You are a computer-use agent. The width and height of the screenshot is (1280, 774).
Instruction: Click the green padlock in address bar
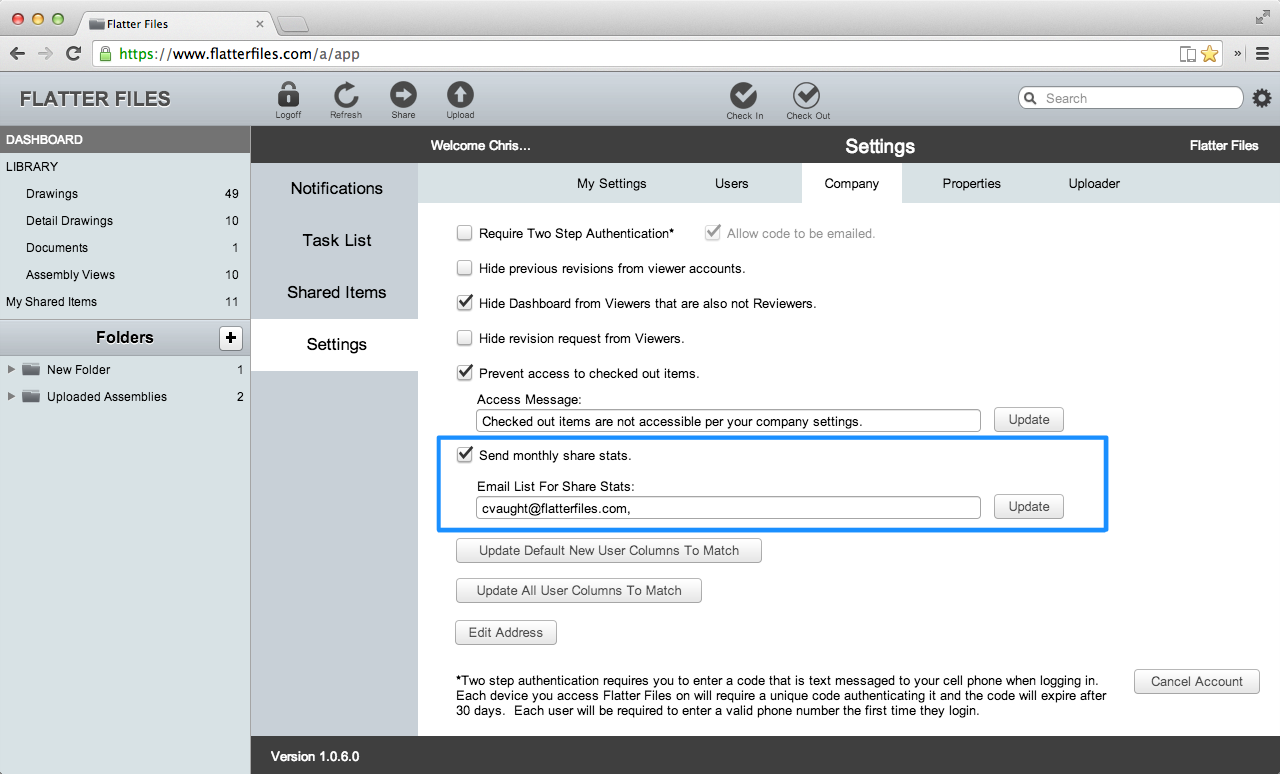106,54
